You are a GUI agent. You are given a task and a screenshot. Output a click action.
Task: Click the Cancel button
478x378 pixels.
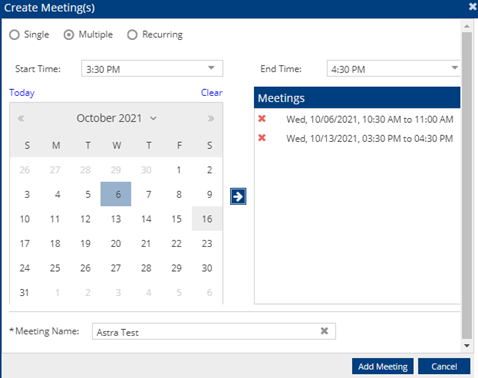tap(444, 366)
